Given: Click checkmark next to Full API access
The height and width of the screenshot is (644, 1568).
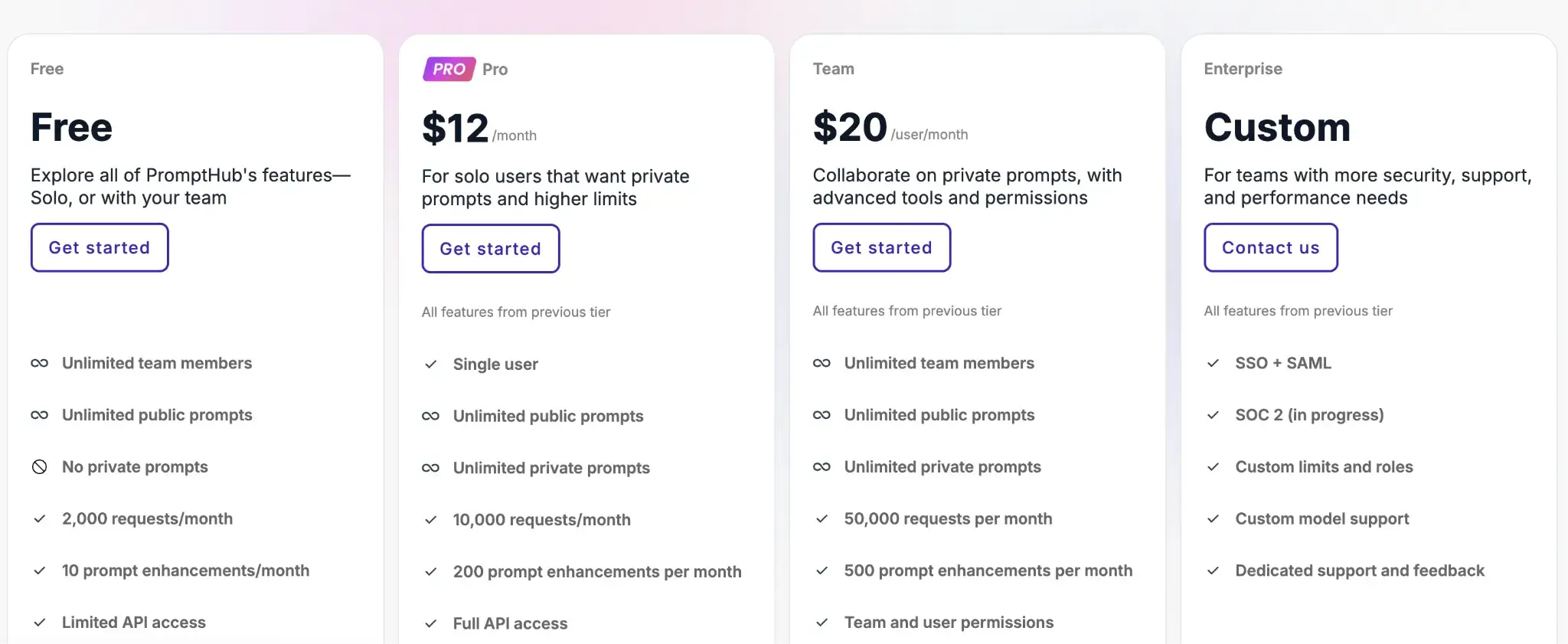Looking at the screenshot, I should 431,623.
